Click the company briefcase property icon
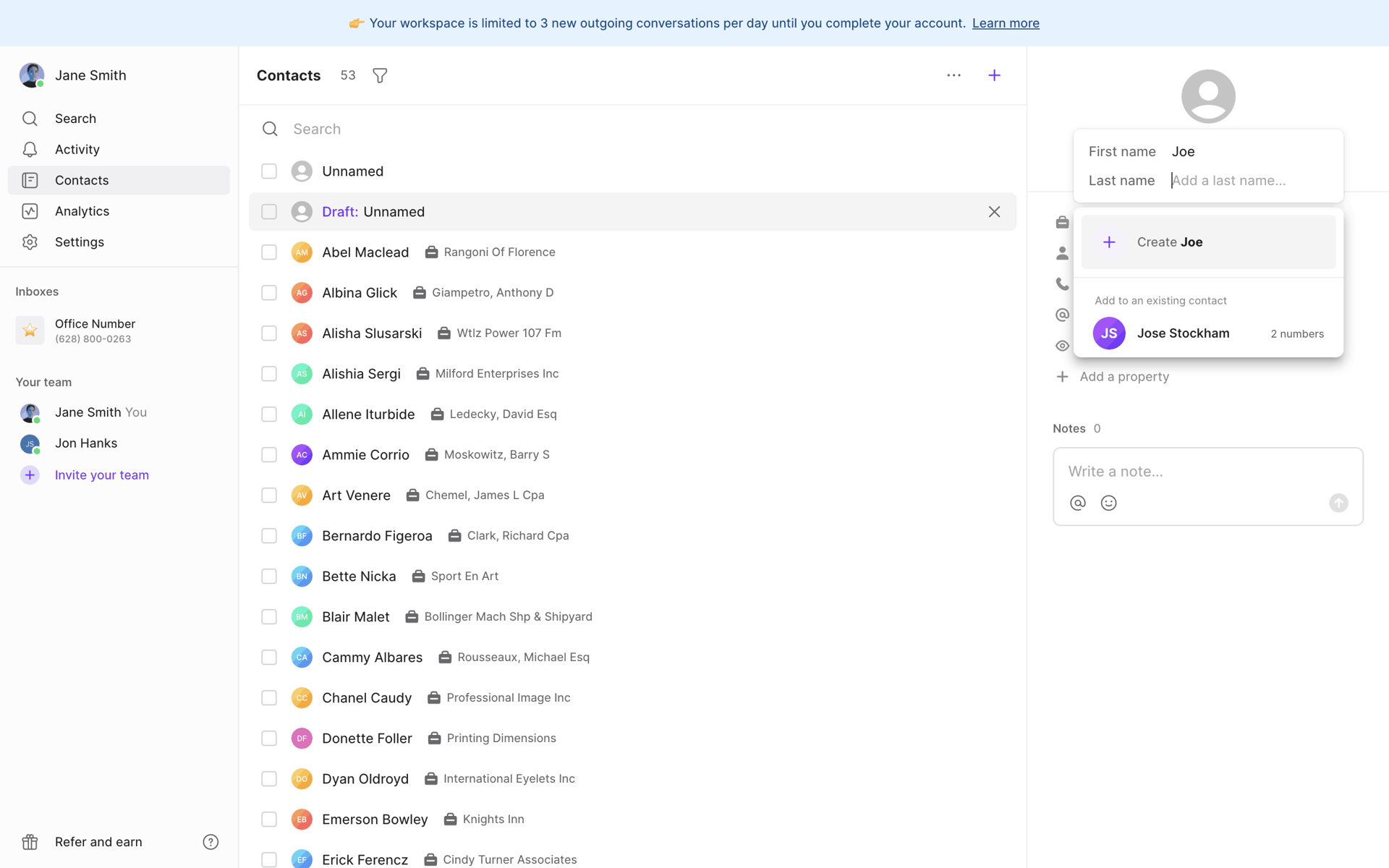The width and height of the screenshot is (1389, 868). pos(1062,222)
